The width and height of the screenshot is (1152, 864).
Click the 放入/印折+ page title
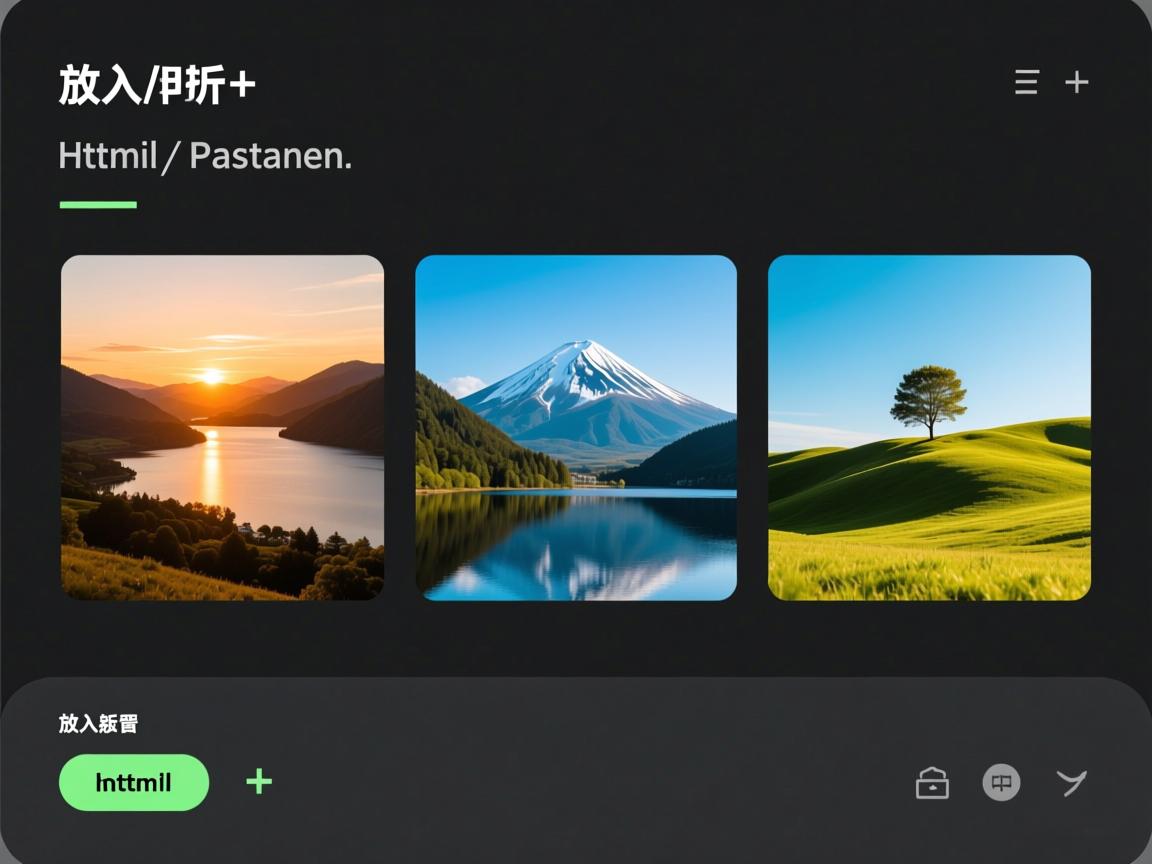pyautogui.click(x=156, y=85)
